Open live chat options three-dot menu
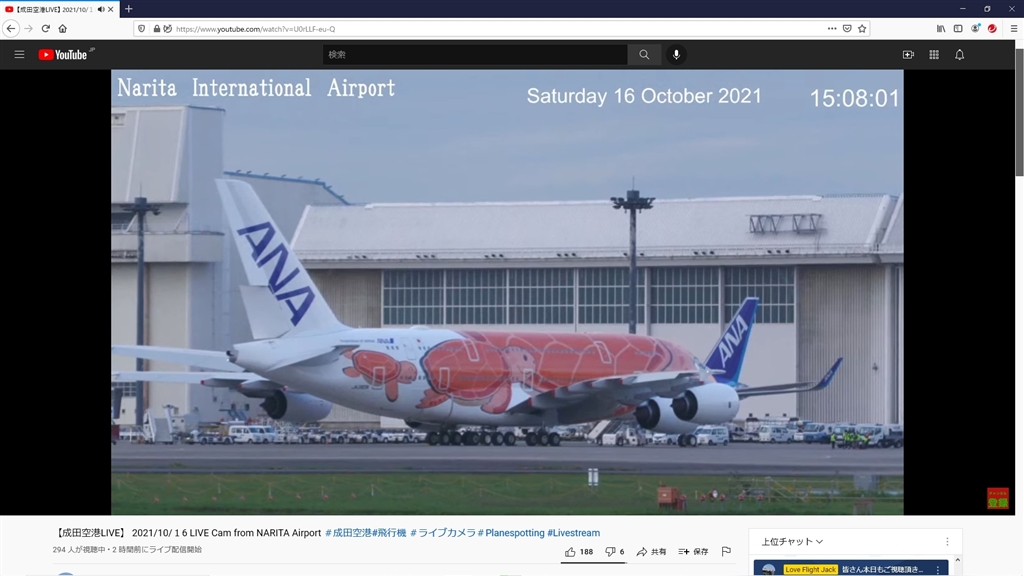Image resolution: width=1024 pixels, height=576 pixels. click(x=947, y=541)
